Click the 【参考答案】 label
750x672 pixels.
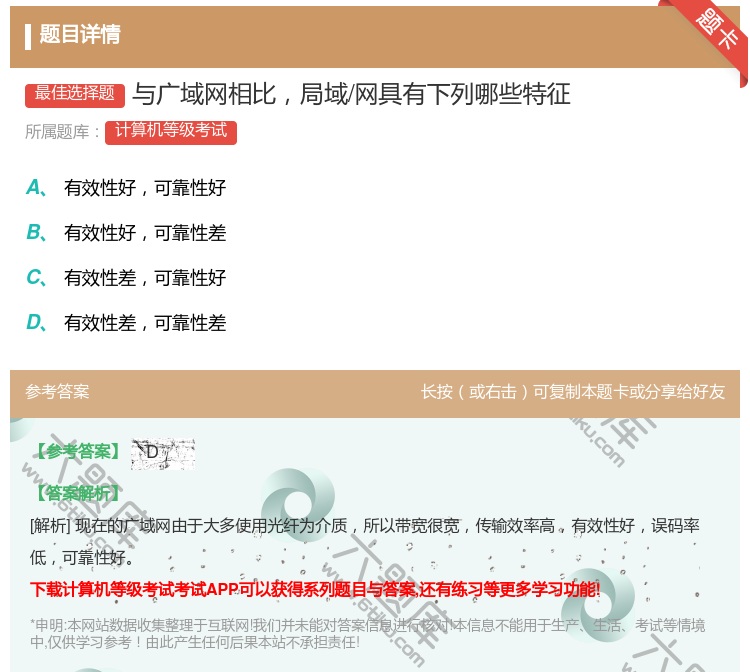point(78,452)
